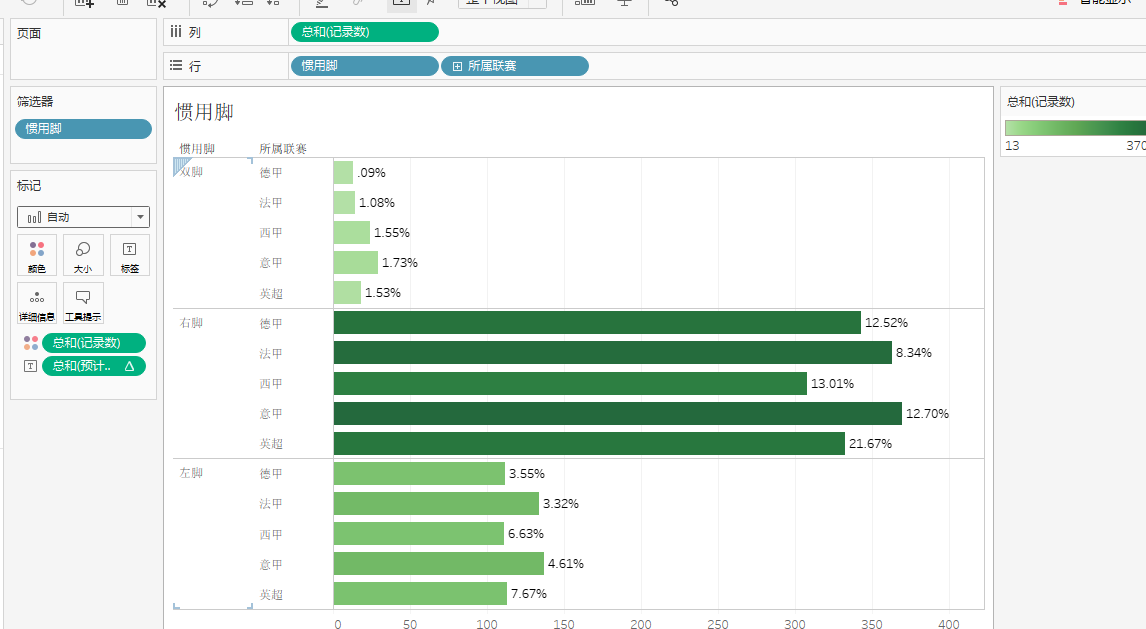The width and height of the screenshot is (1146, 629).
Task: Click the 英超 row label under 右脚
Action: pos(271,444)
